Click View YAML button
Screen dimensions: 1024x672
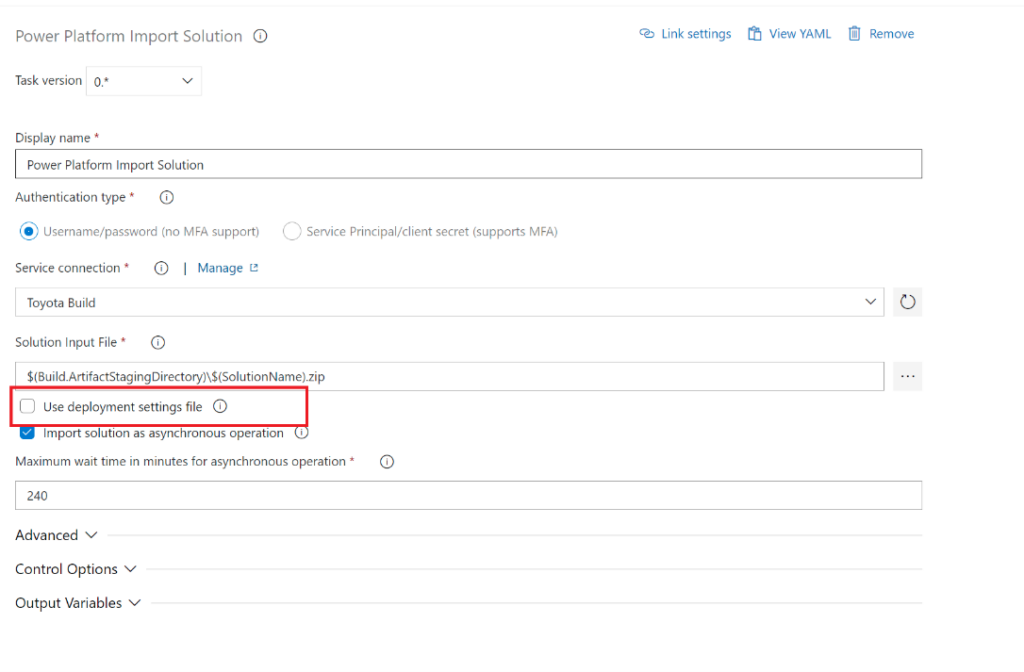point(789,34)
